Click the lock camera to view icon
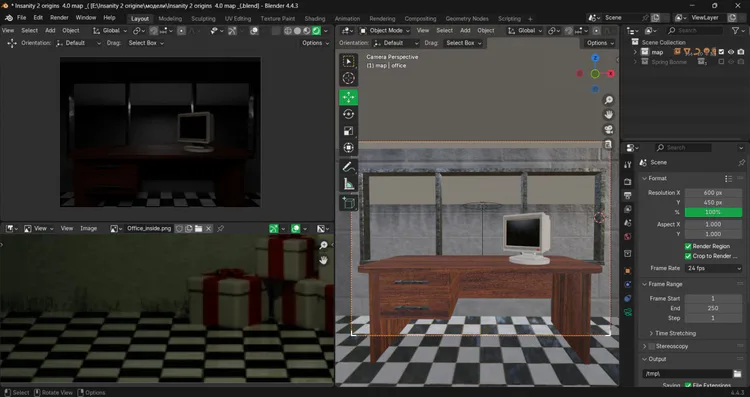 pos(608,144)
